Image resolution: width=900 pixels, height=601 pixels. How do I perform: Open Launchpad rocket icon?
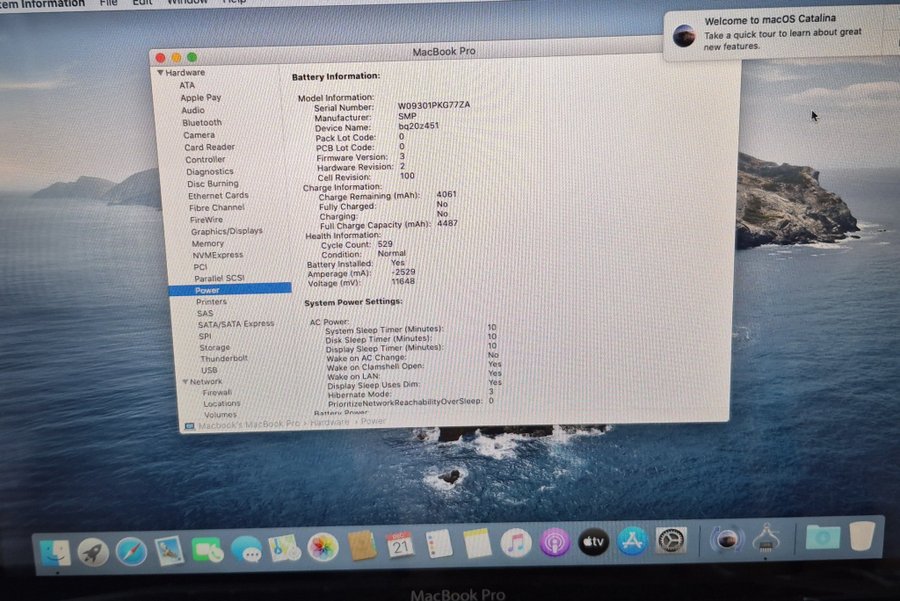(93, 551)
